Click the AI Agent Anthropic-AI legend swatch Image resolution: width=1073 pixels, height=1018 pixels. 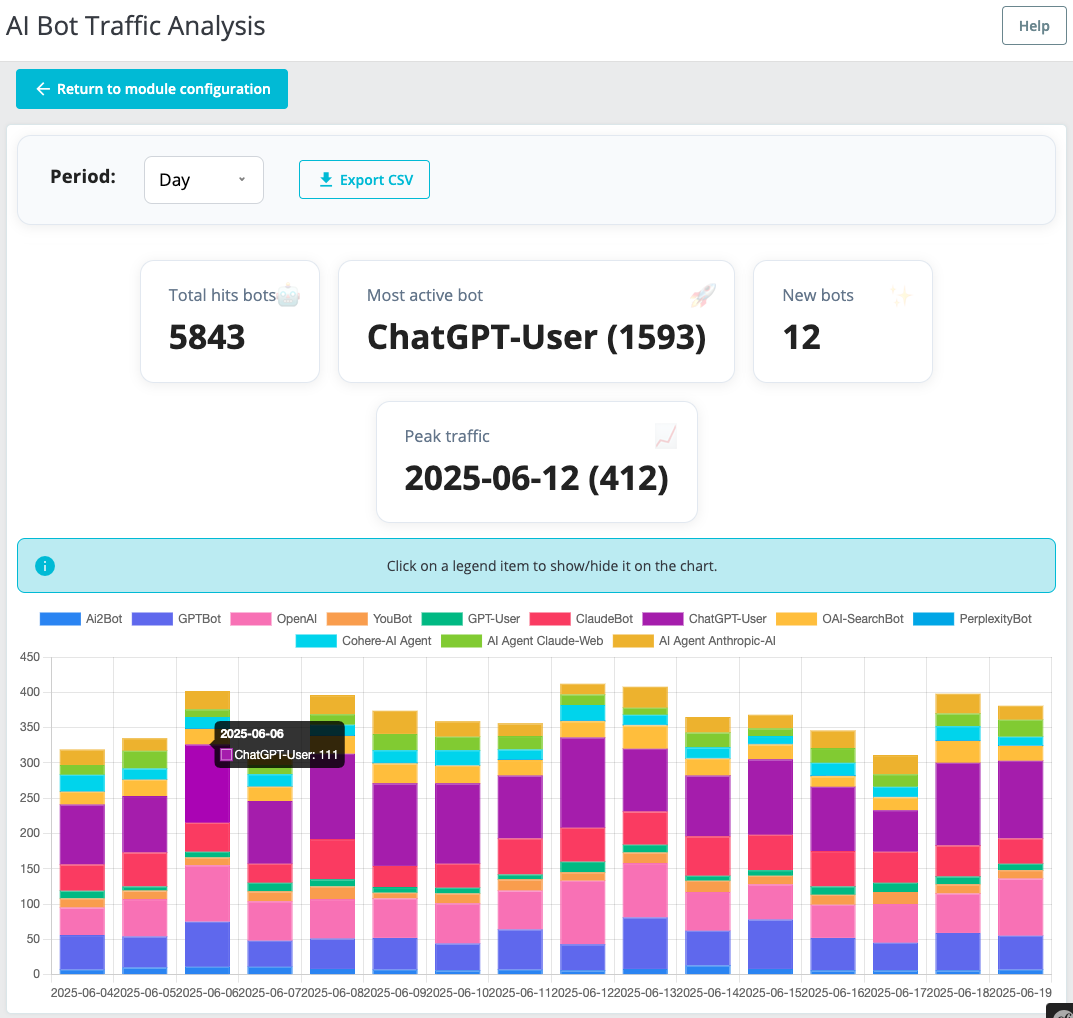pyautogui.click(x=633, y=641)
